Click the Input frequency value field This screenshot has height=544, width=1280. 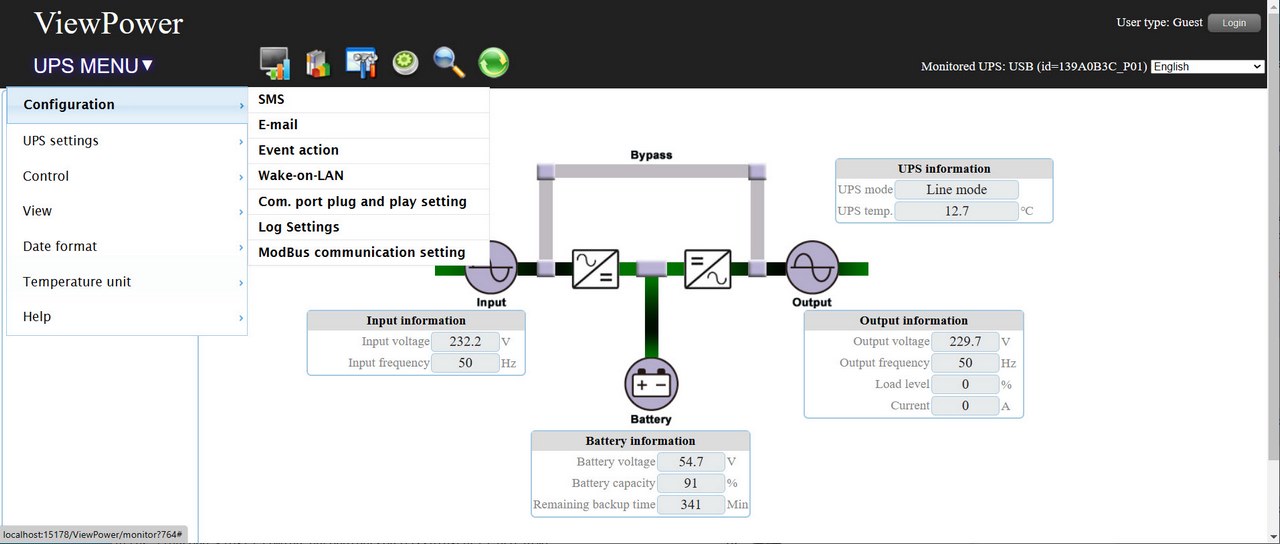coord(465,363)
